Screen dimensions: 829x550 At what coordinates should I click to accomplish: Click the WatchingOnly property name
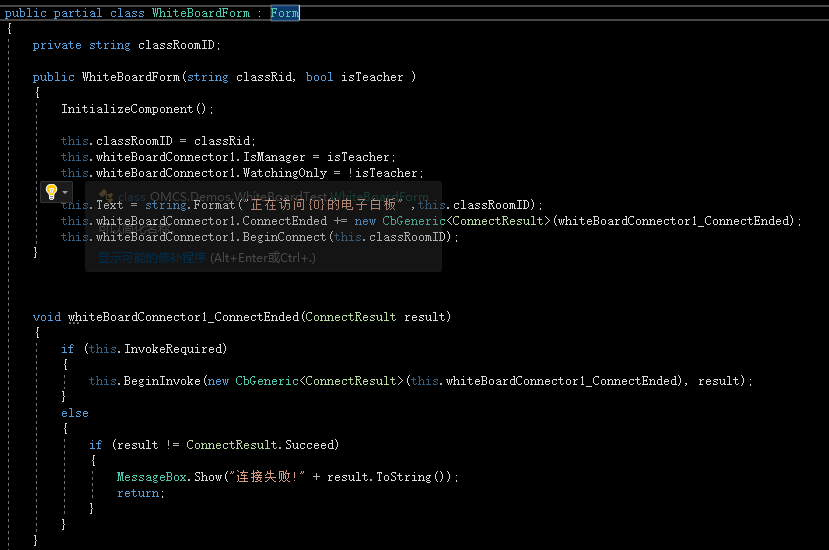[284, 173]
